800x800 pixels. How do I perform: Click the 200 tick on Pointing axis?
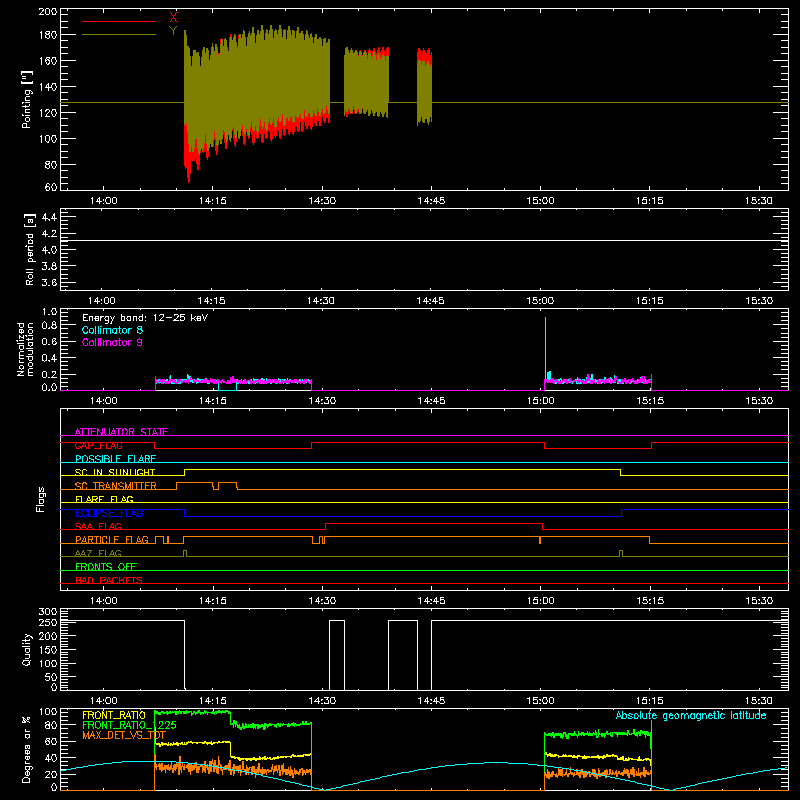pyautogui.click(x=47, y=12)
